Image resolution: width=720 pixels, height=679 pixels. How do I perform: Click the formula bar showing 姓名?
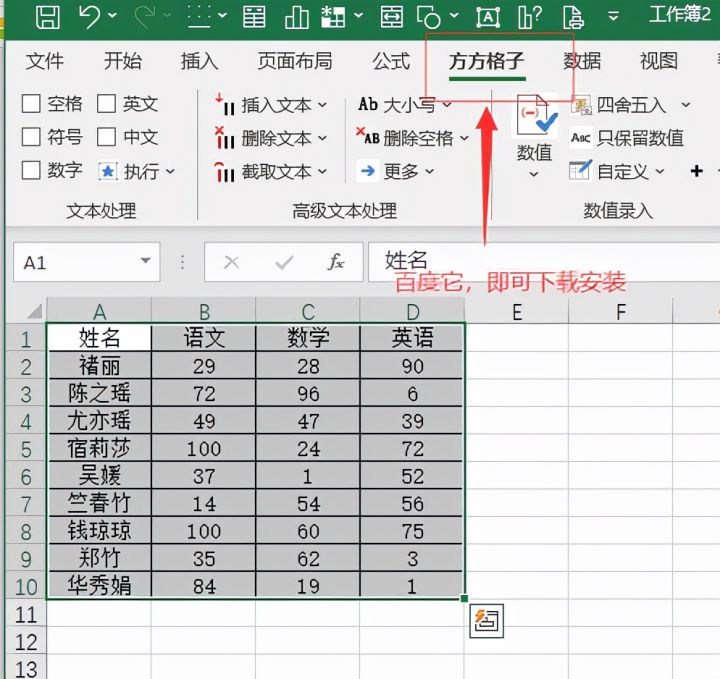click(x=544, y=262)
